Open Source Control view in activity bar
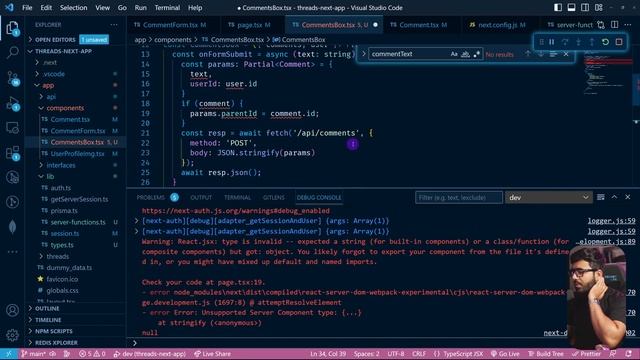Screen dimensions: 640x360 coord(13,78)
